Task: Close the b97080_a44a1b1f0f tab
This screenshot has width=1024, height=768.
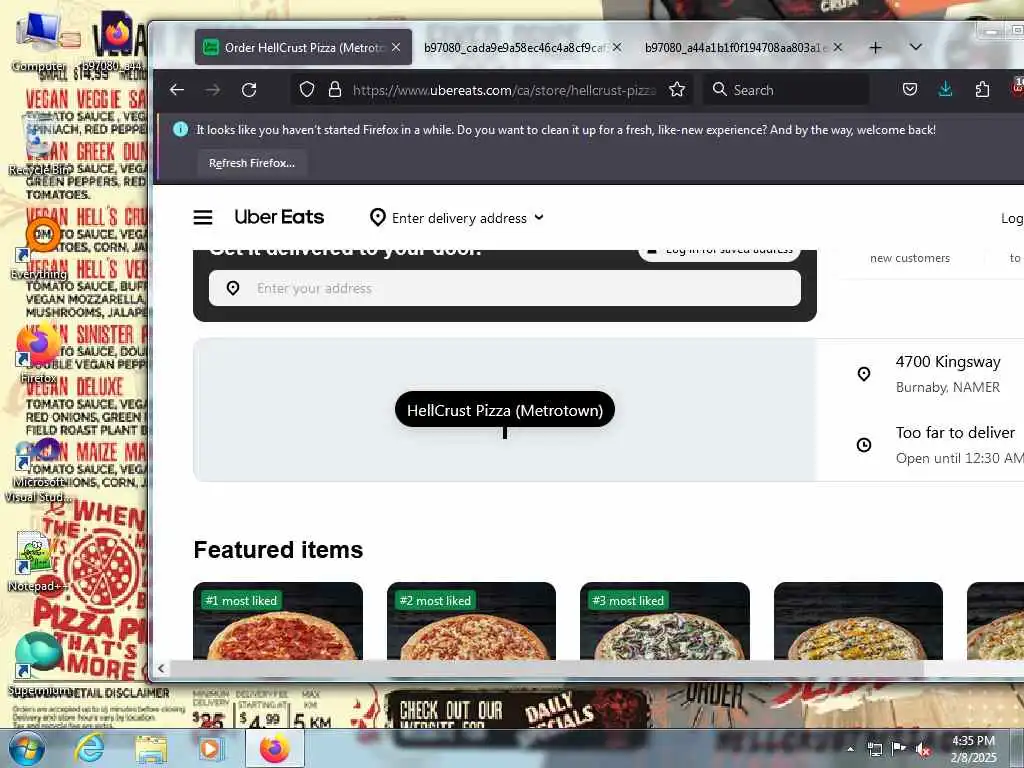Action: (x=838, y=47)
